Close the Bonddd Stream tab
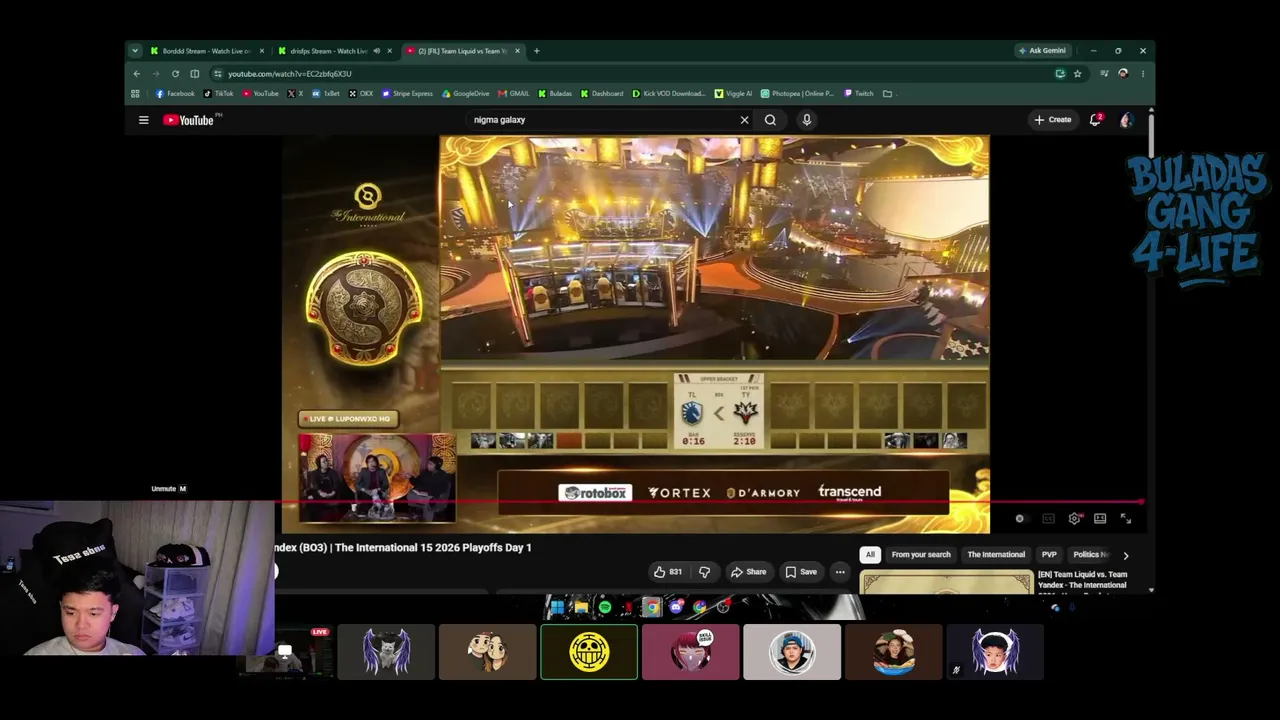 coord(262,51)
